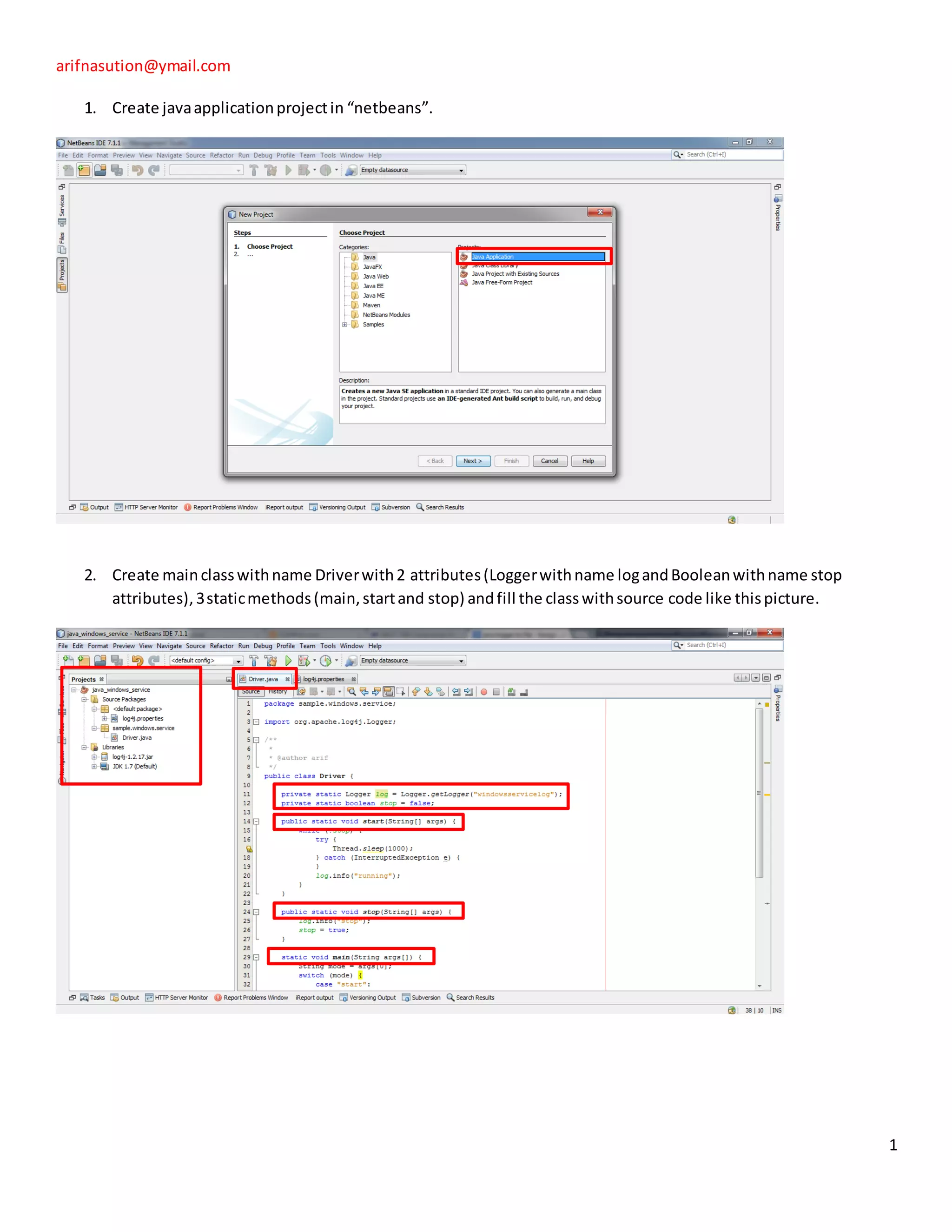Collapse stop method fold at line 24
The image size is (952, 1232).
(256, 912)
